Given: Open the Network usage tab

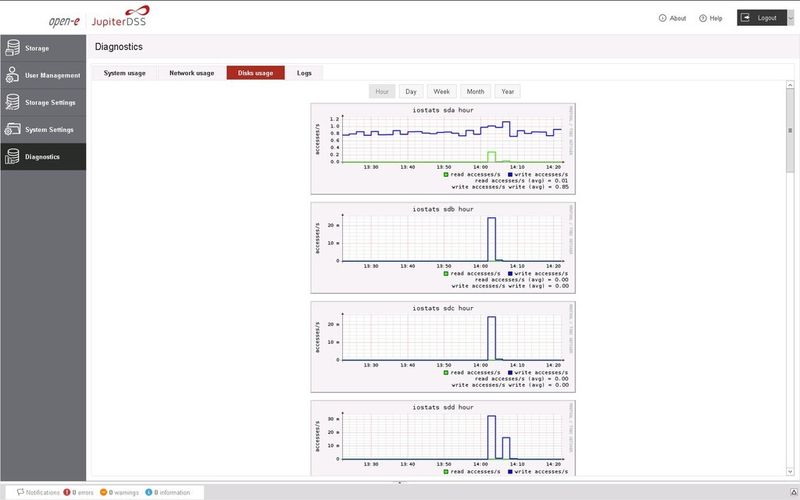Looking at the screenshot, I should (191, 73).
